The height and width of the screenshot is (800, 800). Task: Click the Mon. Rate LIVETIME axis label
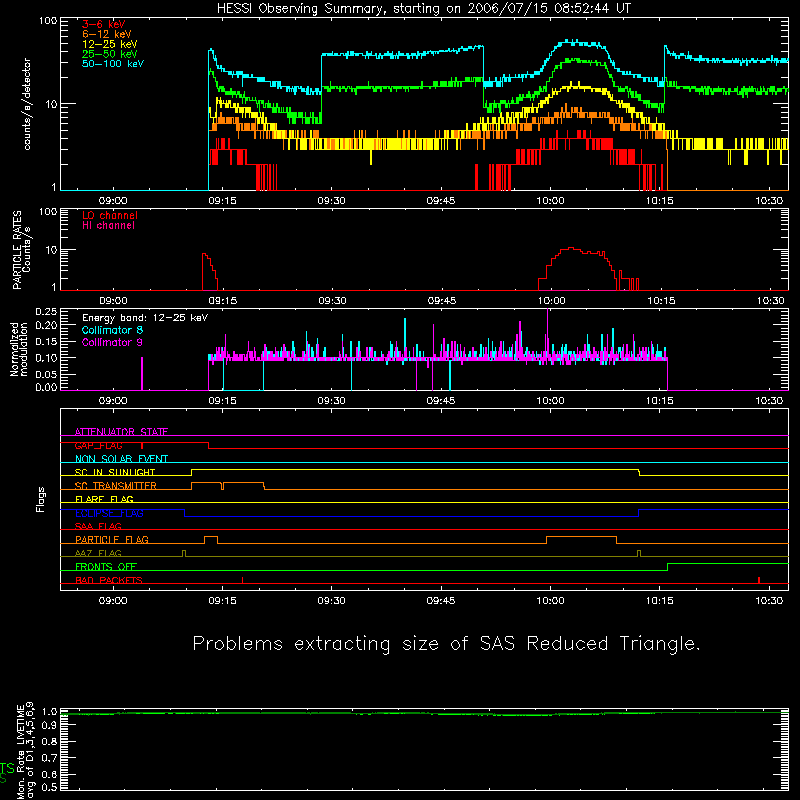(24, 751)
